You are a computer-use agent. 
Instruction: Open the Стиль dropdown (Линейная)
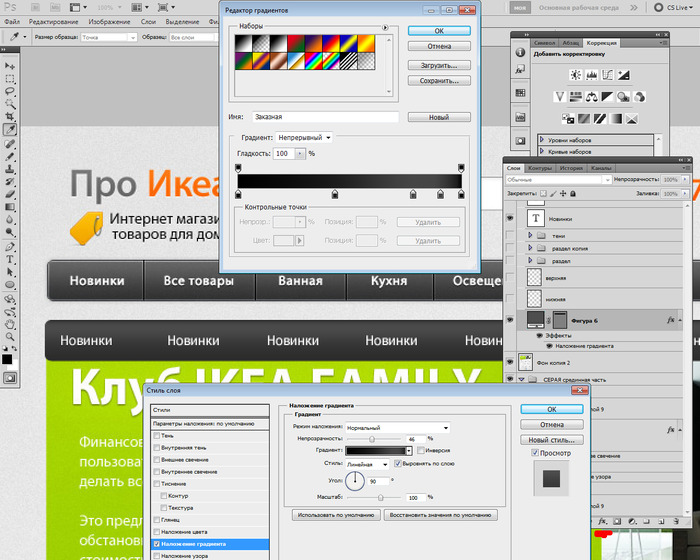coord(367,464)
